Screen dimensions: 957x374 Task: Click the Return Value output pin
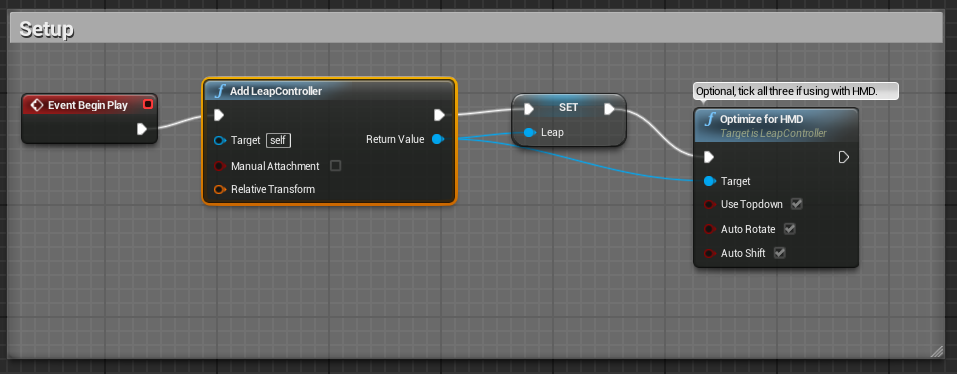tap(437, 139)
